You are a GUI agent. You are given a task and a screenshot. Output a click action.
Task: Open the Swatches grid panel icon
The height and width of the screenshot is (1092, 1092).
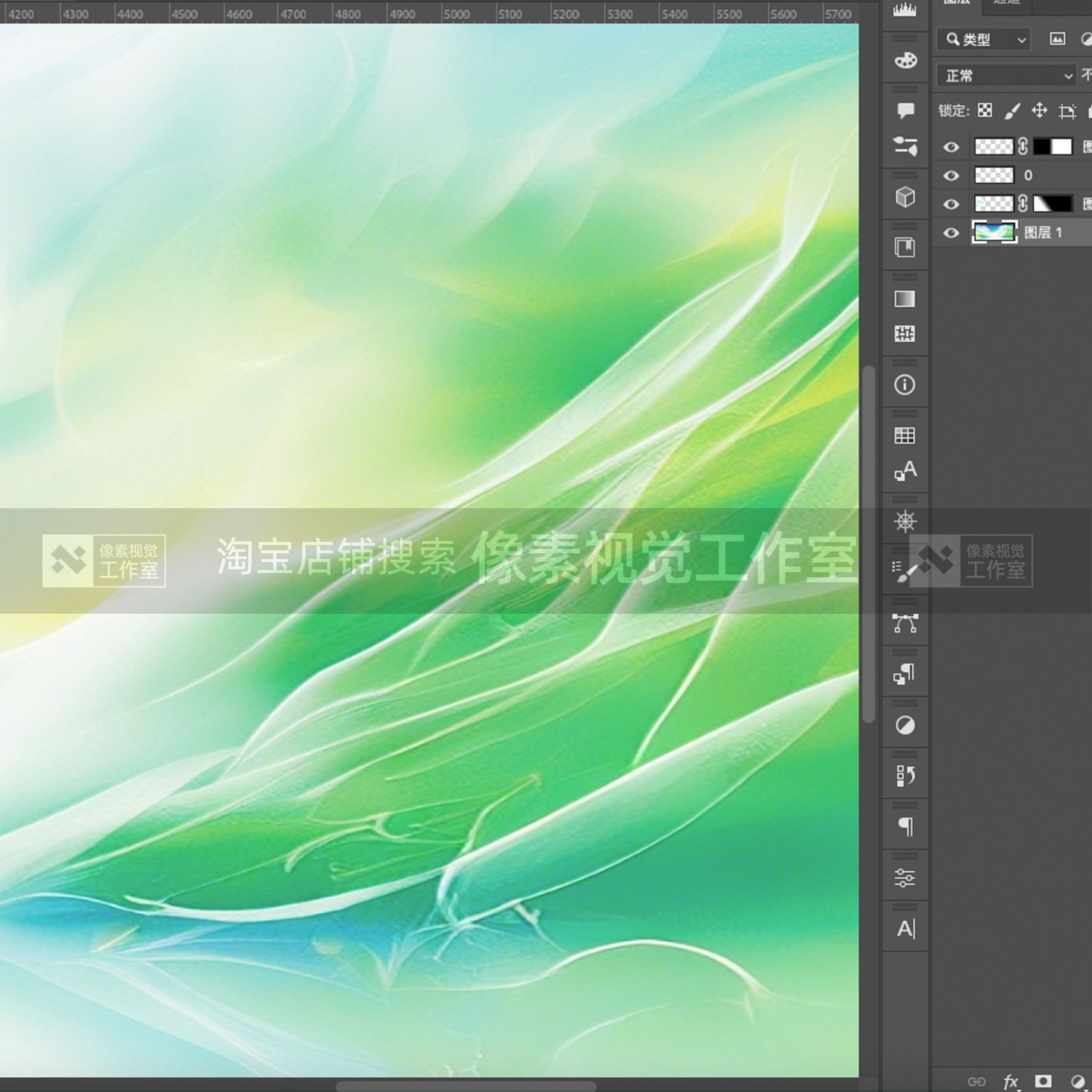point(905,435)
